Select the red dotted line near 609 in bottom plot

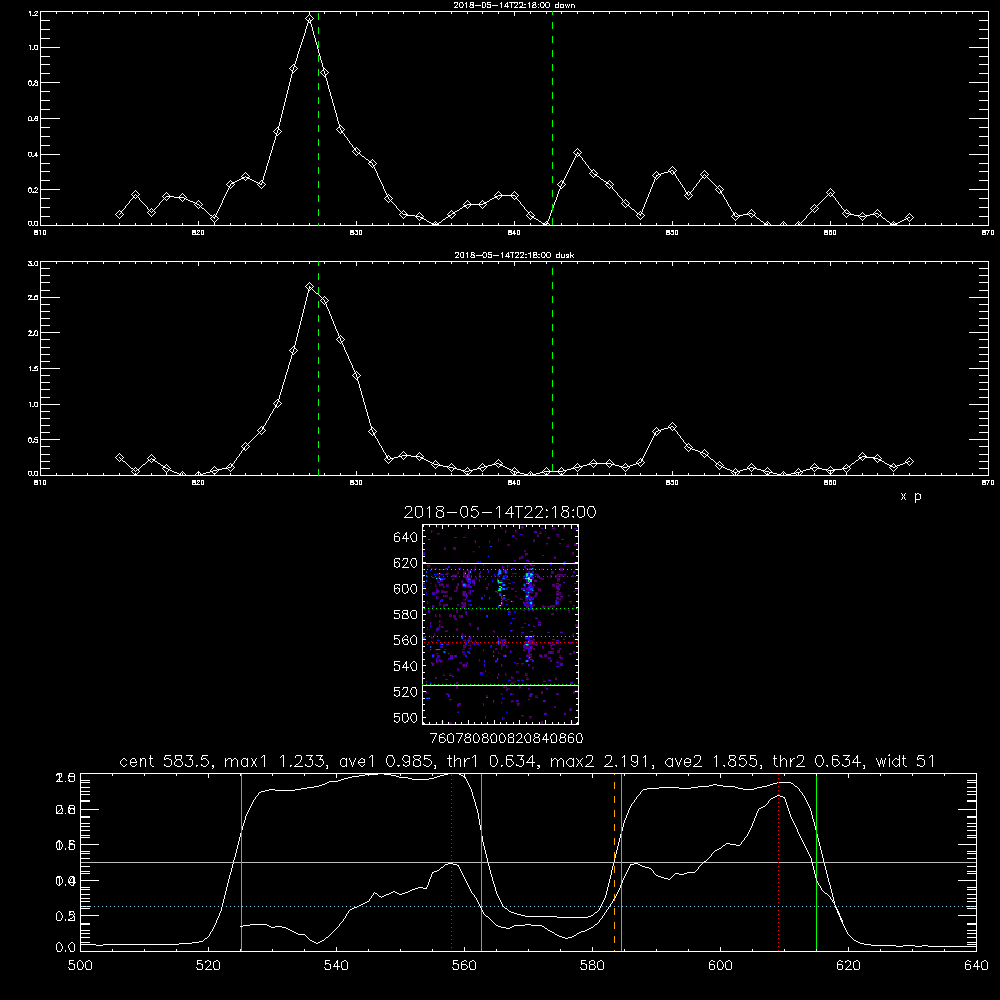tap(778, 861)
